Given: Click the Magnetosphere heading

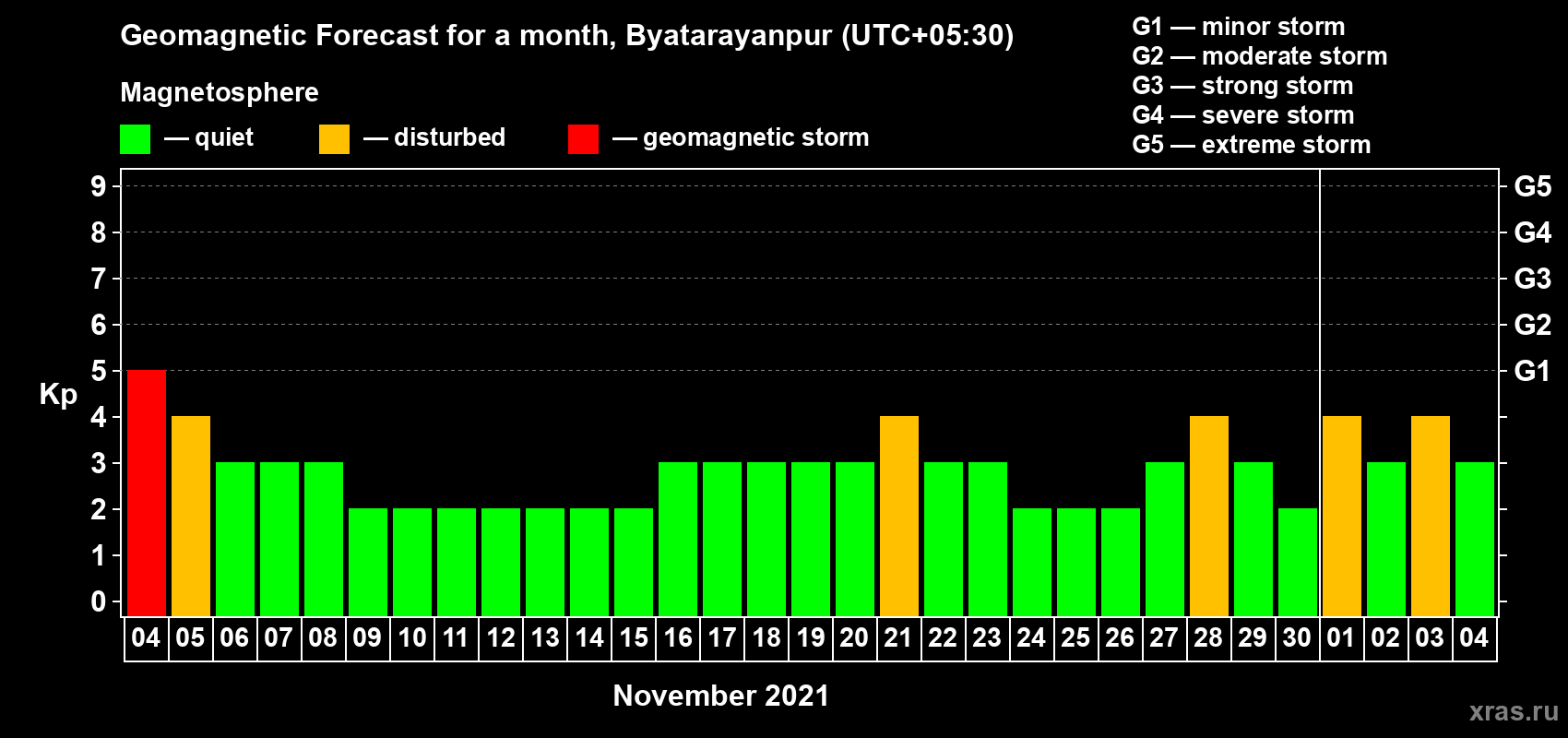Looking at the screenshot, I should click(x=220, y=92).
